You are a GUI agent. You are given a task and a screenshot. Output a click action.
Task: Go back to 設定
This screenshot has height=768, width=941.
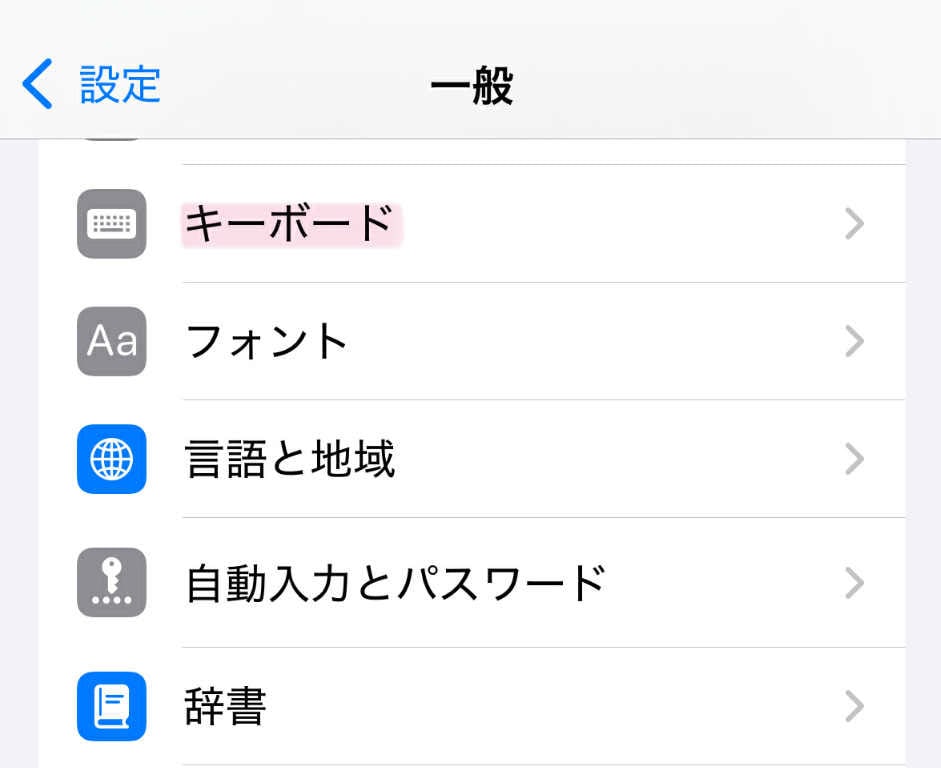click(120, 84)
